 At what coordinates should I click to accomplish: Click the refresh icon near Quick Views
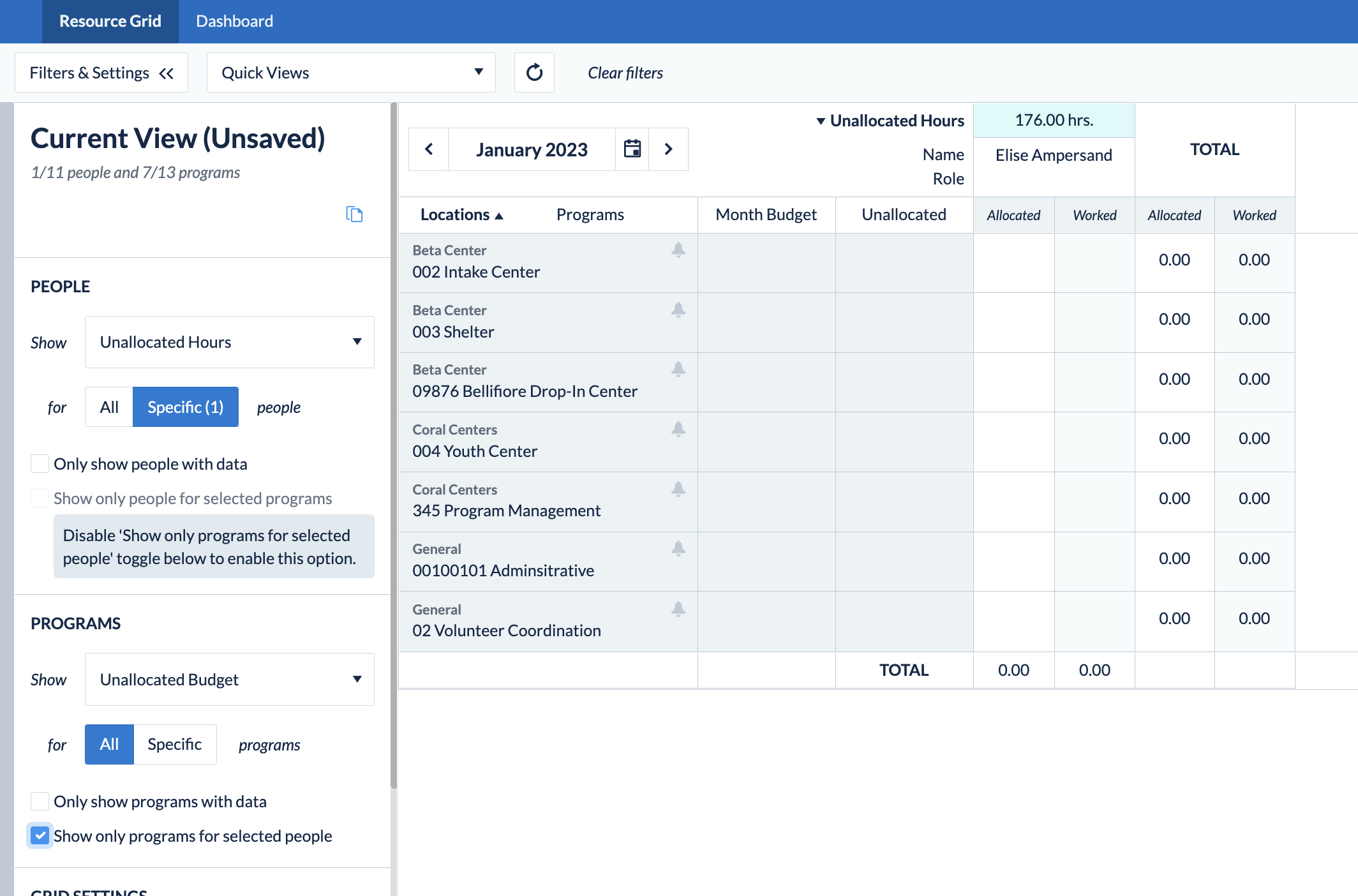(x=534, y=72)
